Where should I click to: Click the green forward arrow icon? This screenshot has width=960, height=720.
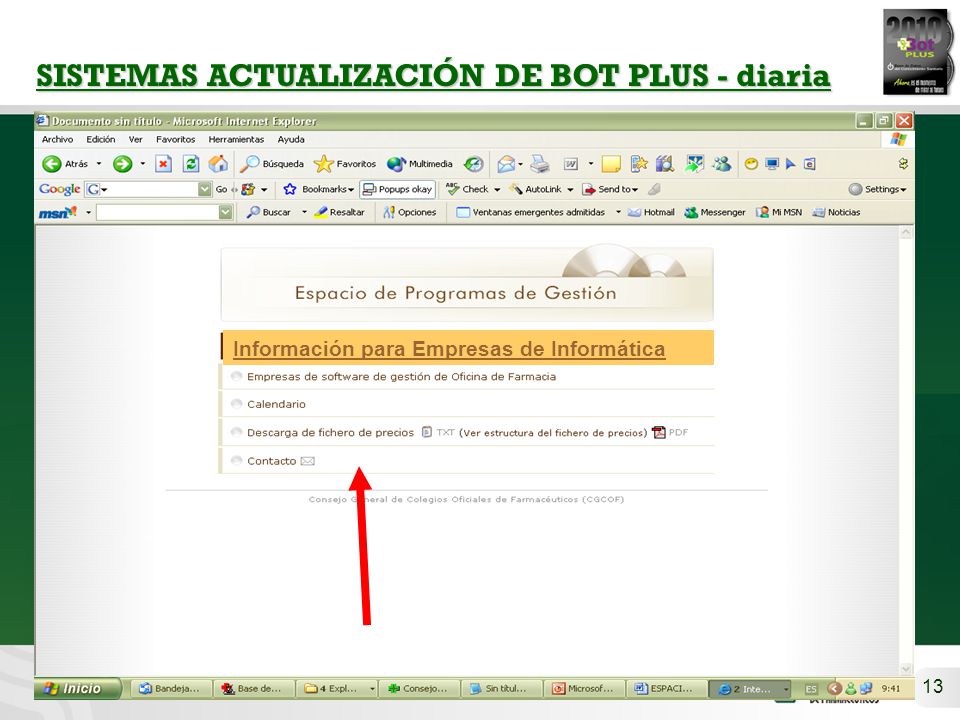[x=122, y=164]
